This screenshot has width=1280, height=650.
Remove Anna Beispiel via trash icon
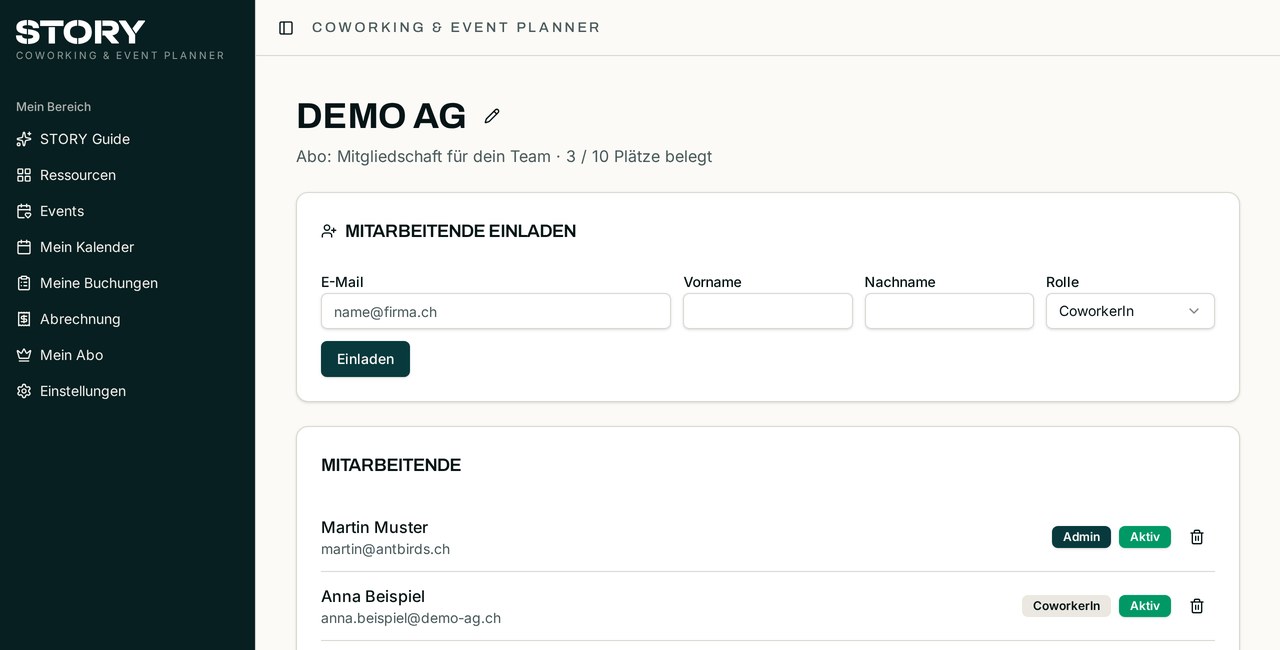pyautogui.click(x=1197, y=606)
